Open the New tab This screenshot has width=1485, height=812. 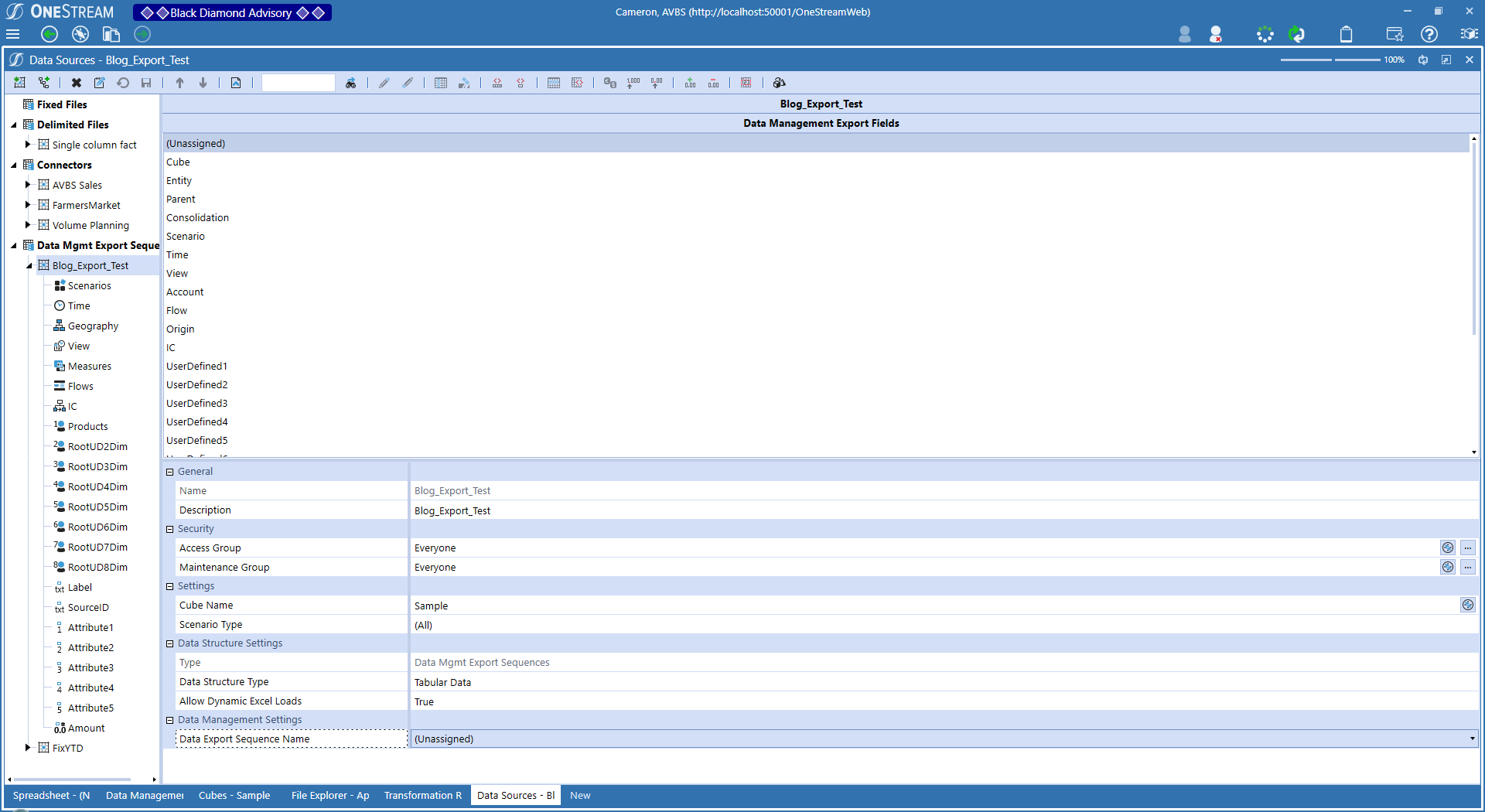(x=580, y=795)
